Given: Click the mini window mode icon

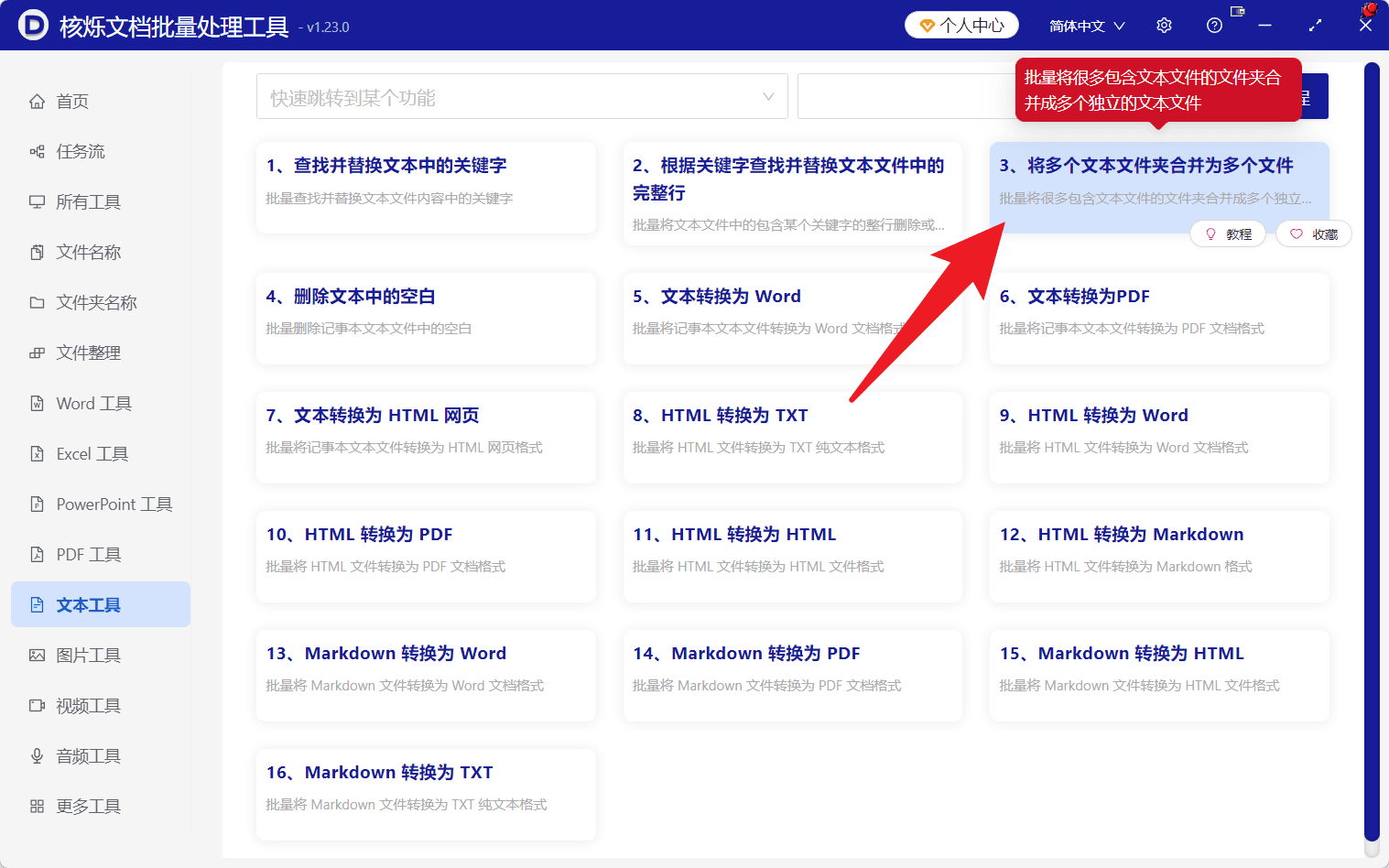Looking at the screenshot, I should point(1238,12).
